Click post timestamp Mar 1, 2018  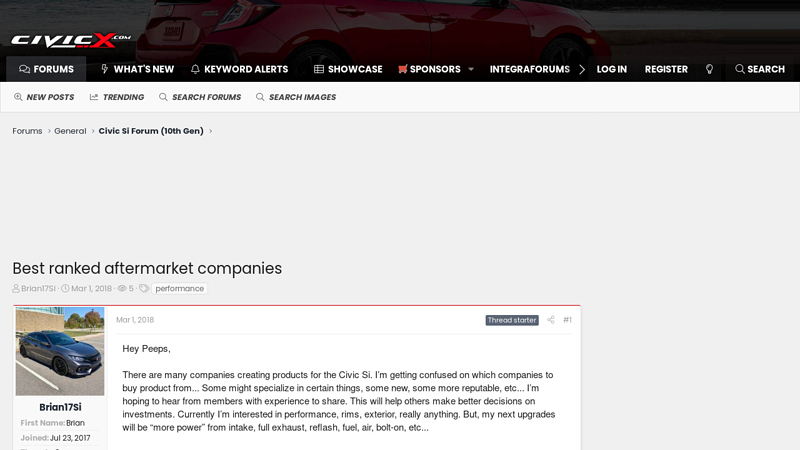tap(135, 320)
